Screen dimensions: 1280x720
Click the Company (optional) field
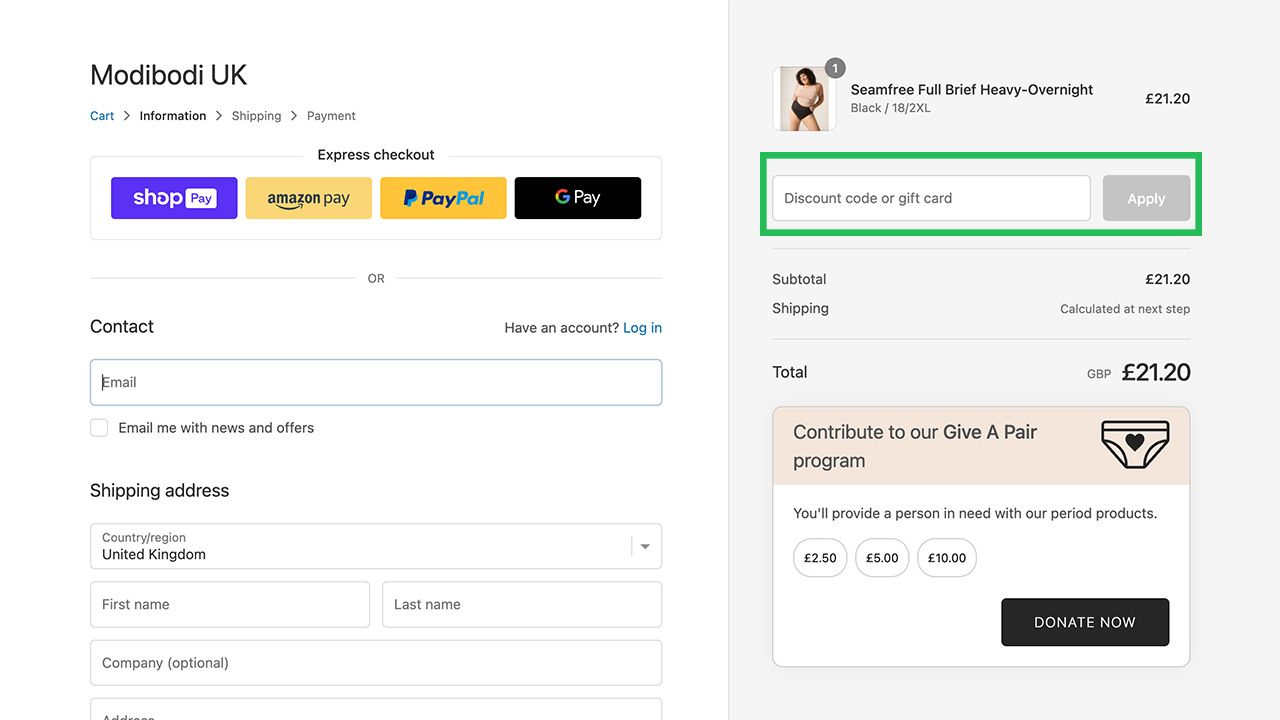tap(376, 663)
